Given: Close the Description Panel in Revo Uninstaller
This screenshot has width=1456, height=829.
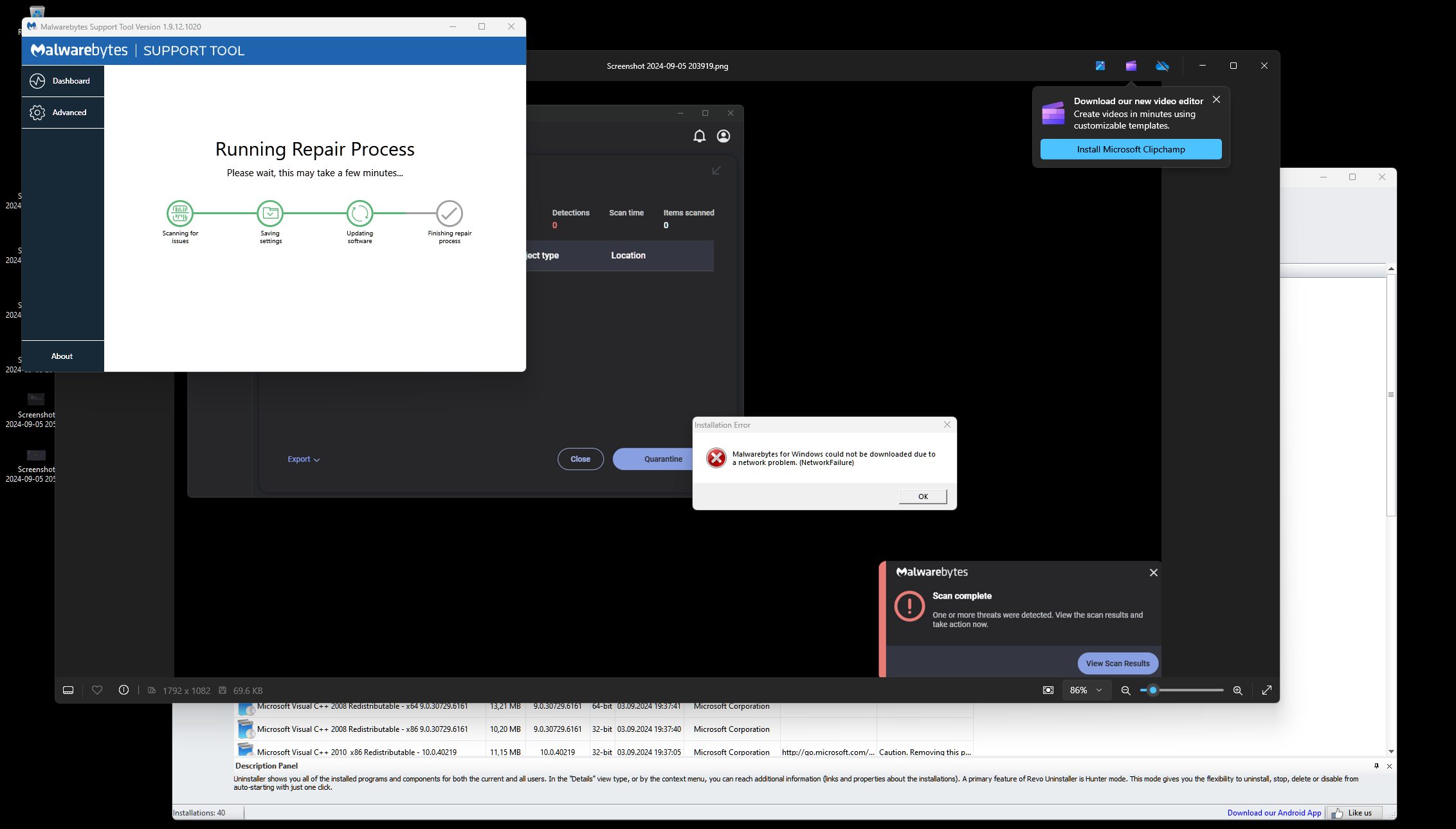Looking at the screenshot, I should click(1389, 766).
